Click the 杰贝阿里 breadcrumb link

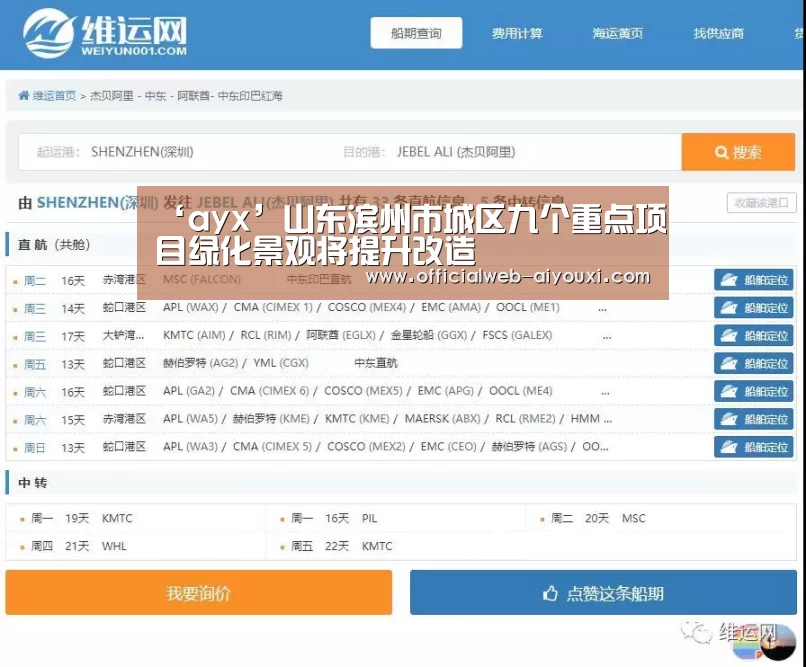(112, 96)
